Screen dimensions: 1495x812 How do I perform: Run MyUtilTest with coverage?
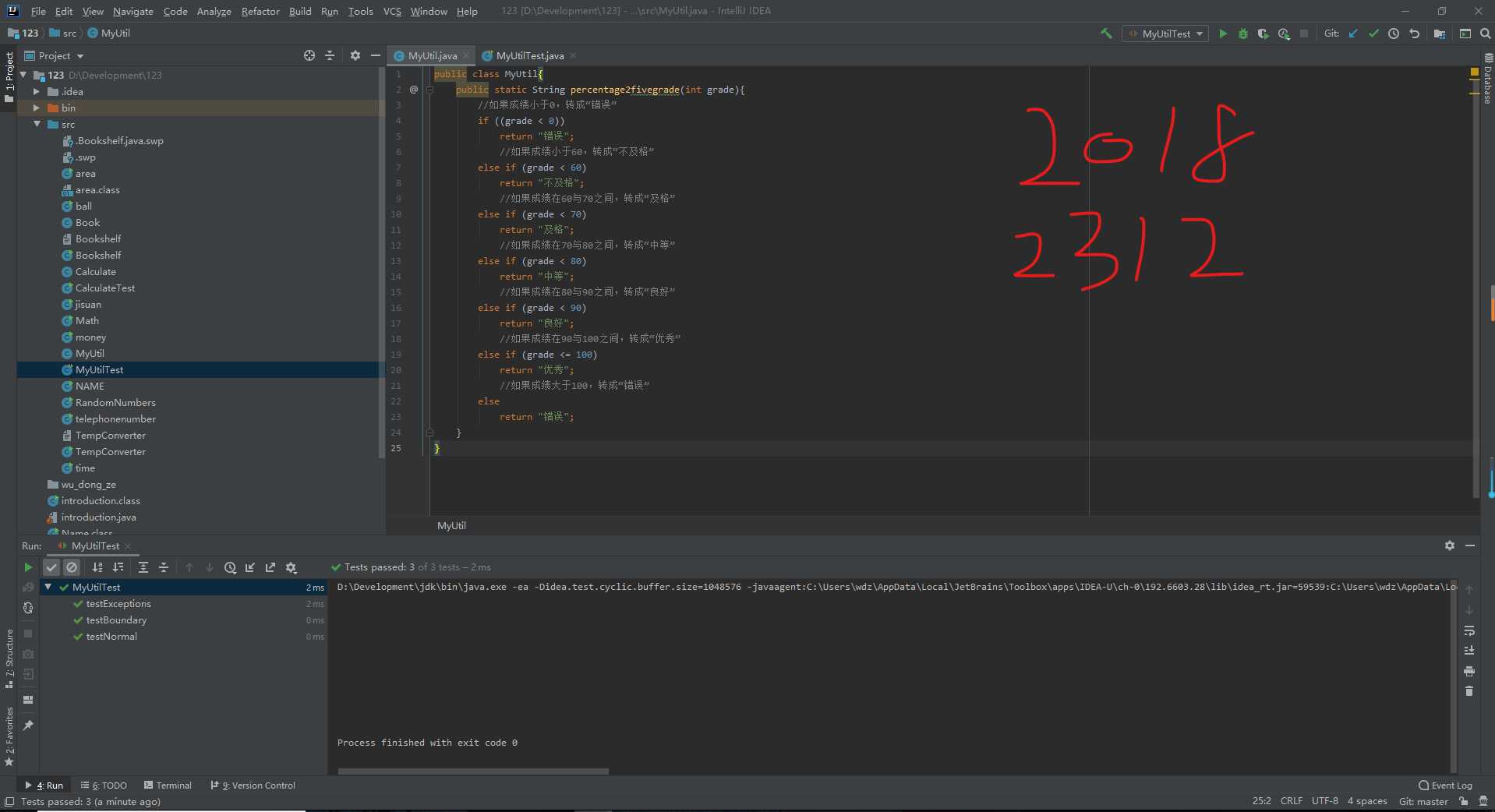tap(1264, 34)
